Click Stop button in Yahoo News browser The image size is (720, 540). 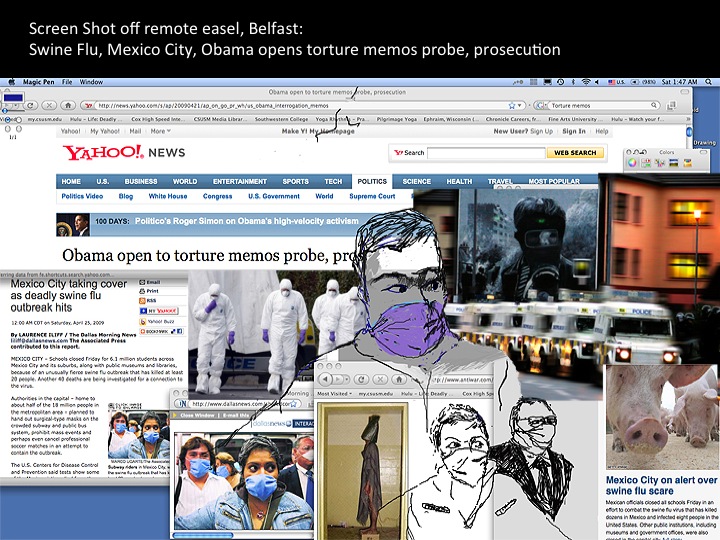(x=49, y=106)
